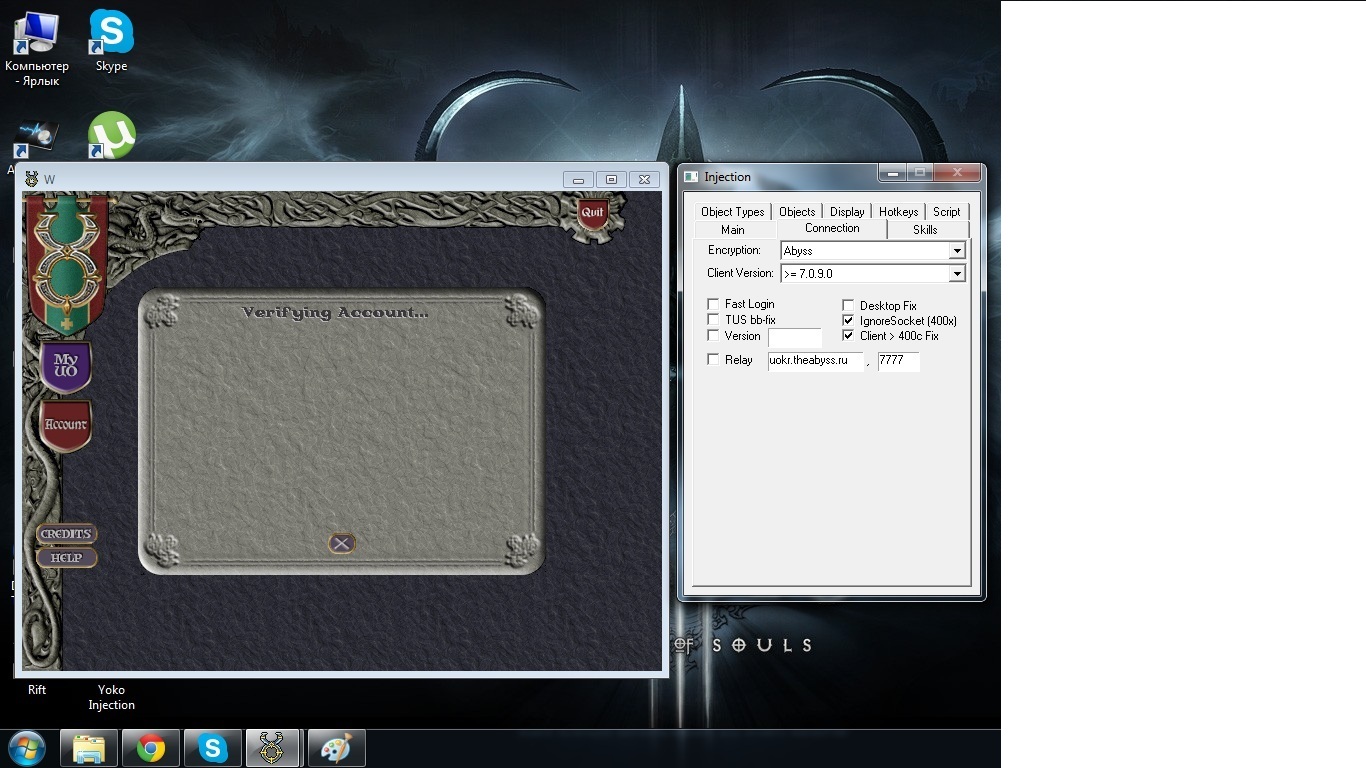Click the Quit gear button in game
This screenshot has height=768, width=1366.
[593, 213]
